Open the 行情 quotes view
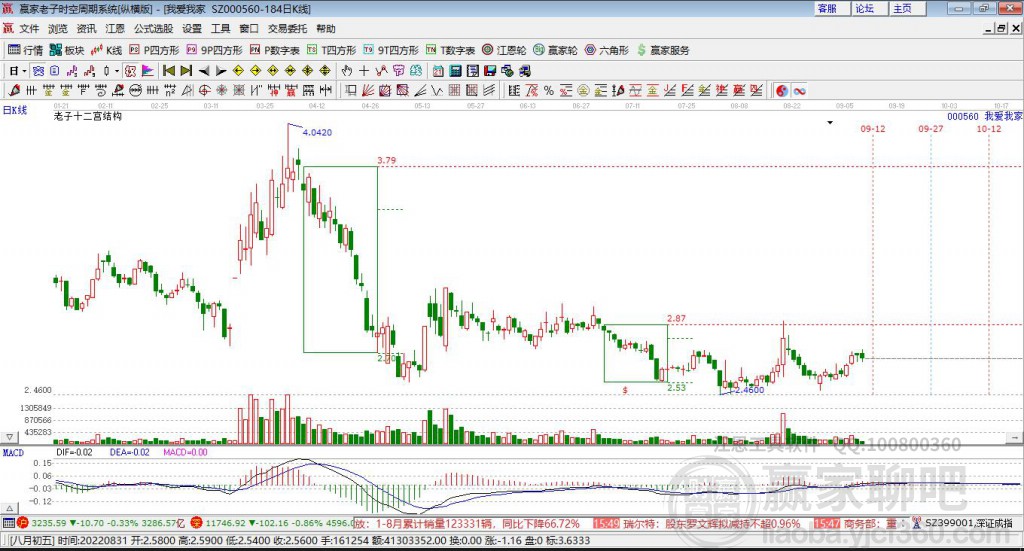The width and height of the screenshot is (1024, 551). [x=25, y=50]
